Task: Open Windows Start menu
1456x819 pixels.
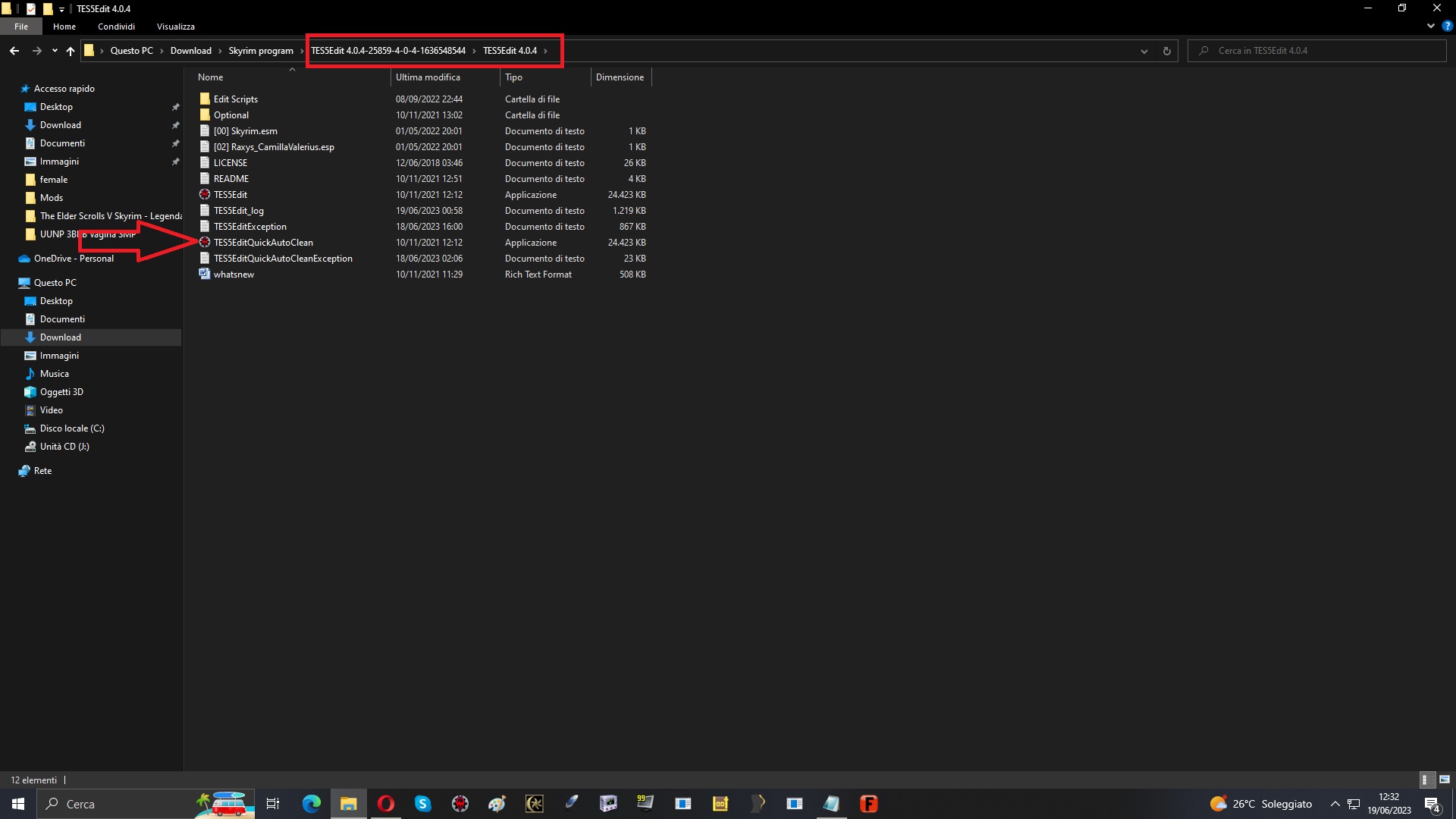Action: pos(18,804)
